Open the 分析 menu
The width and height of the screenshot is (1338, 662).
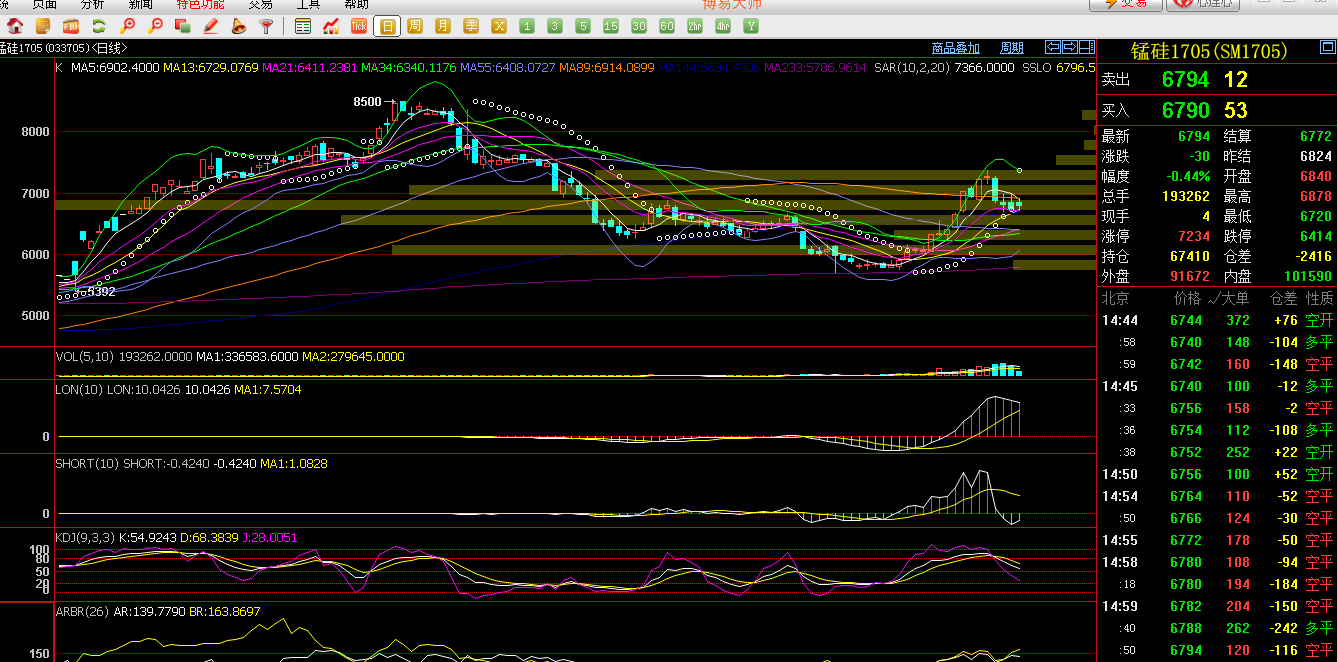click(x=92, y=4)
